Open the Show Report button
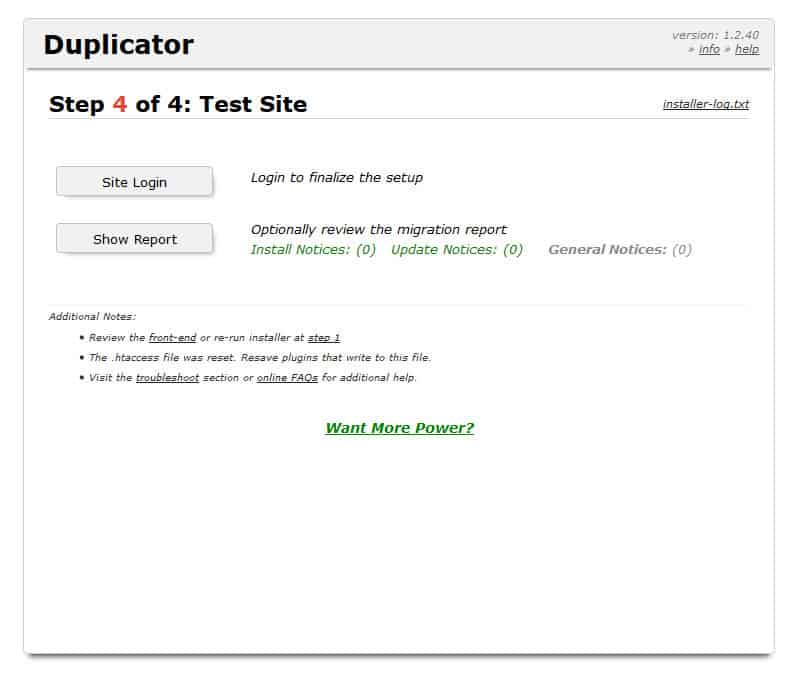798x685 pixels. point(134,239)
